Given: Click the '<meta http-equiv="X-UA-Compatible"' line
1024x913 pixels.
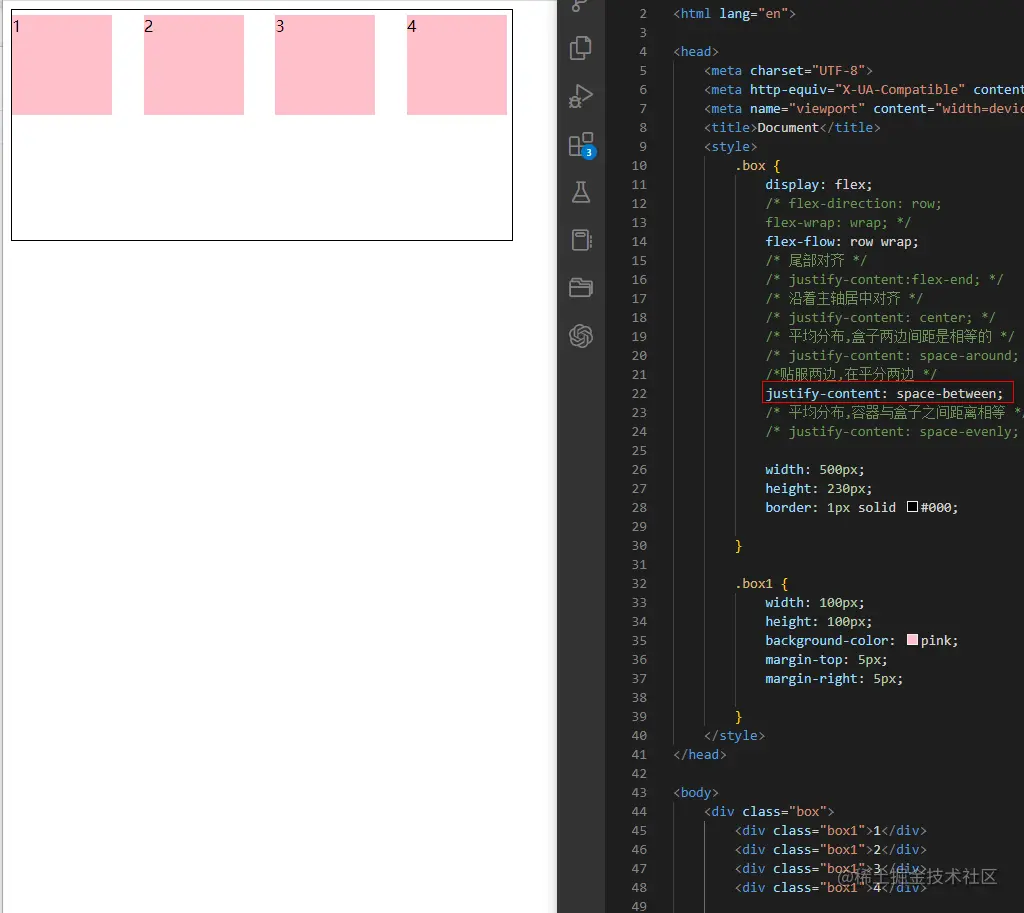Looking at the screenshot, I should point(864,89).
